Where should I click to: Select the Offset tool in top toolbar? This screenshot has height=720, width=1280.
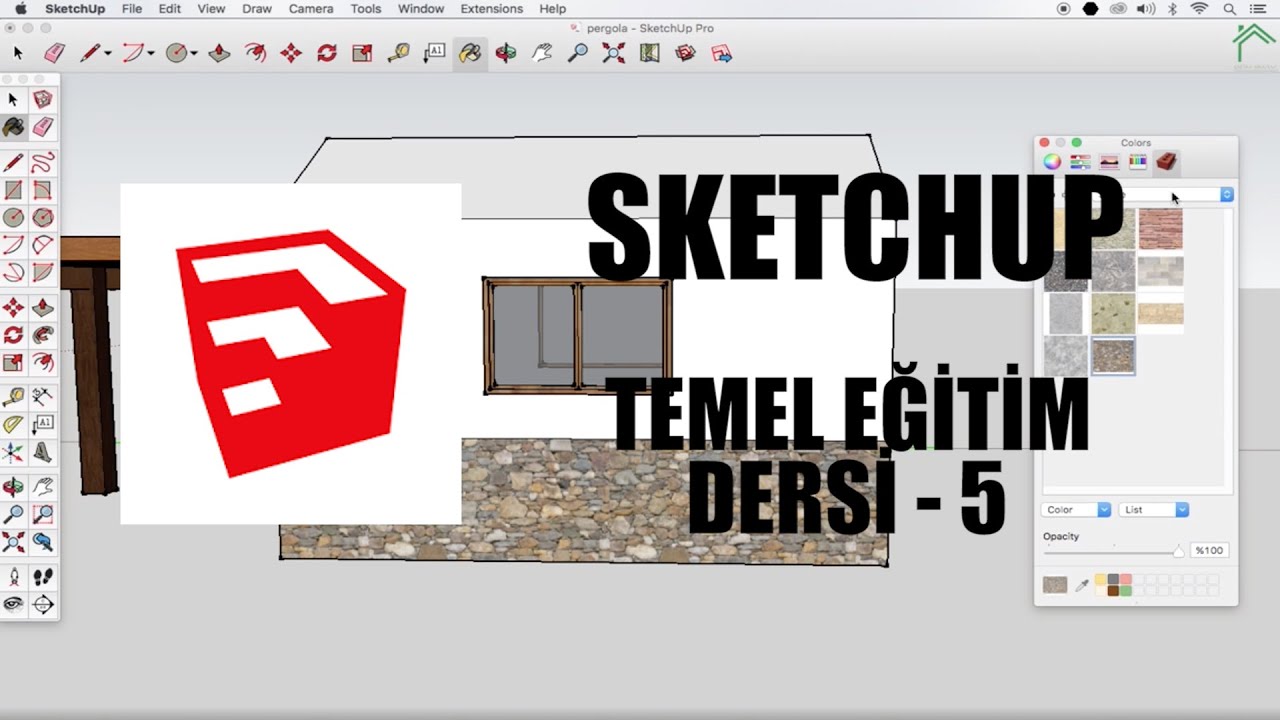click(255, 53)
